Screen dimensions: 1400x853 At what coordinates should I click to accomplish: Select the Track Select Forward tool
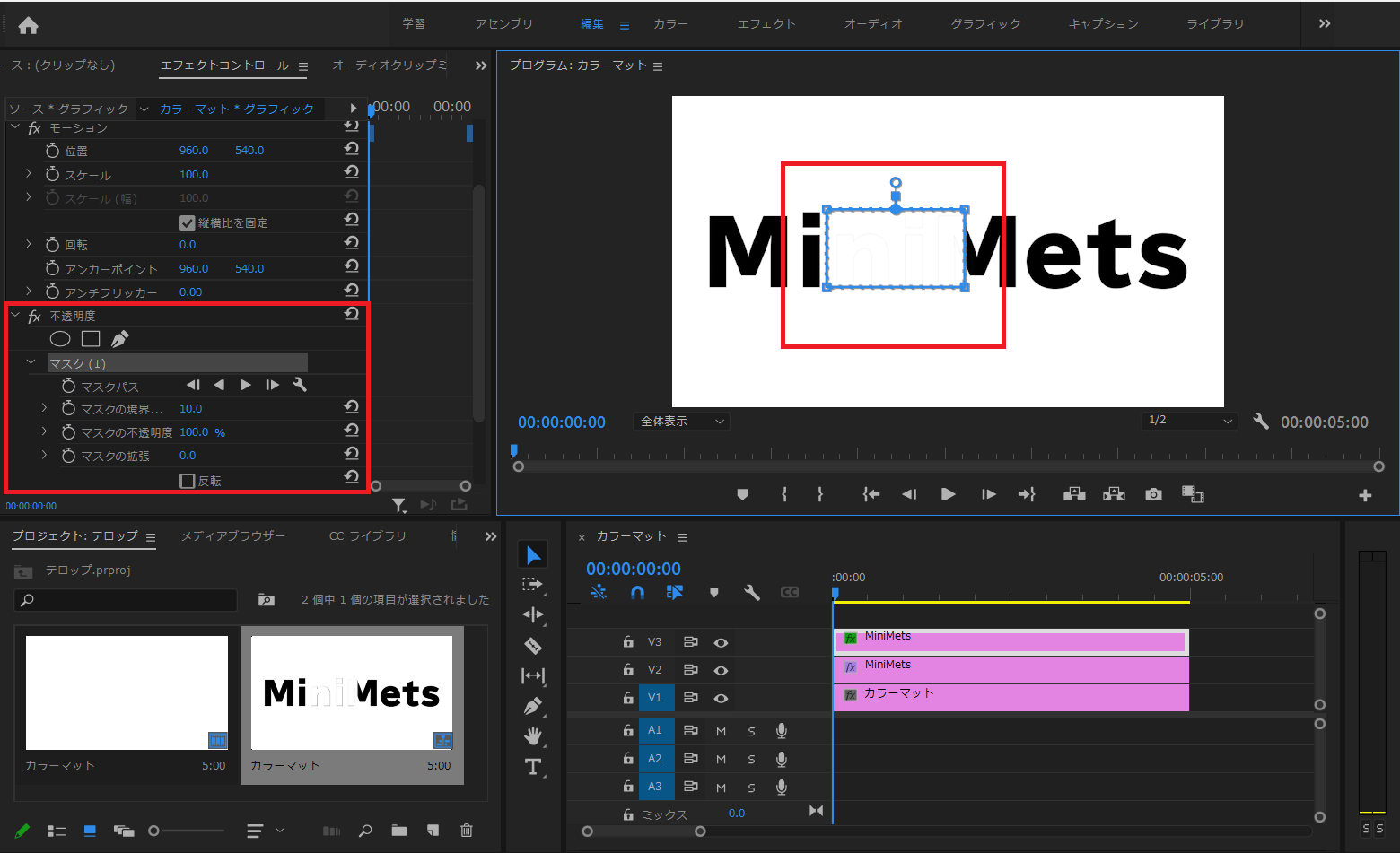533,584
